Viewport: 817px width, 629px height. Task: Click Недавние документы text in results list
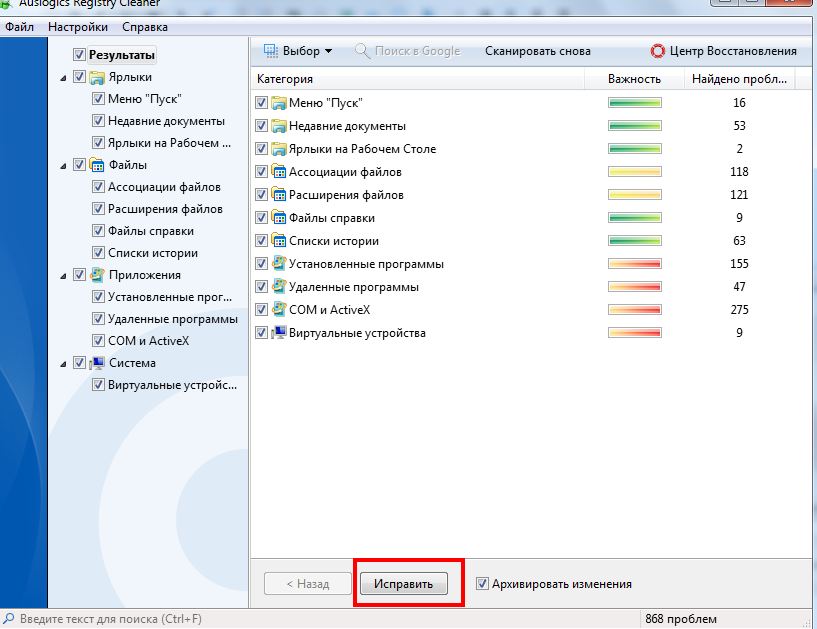click(x=348, y=126)
